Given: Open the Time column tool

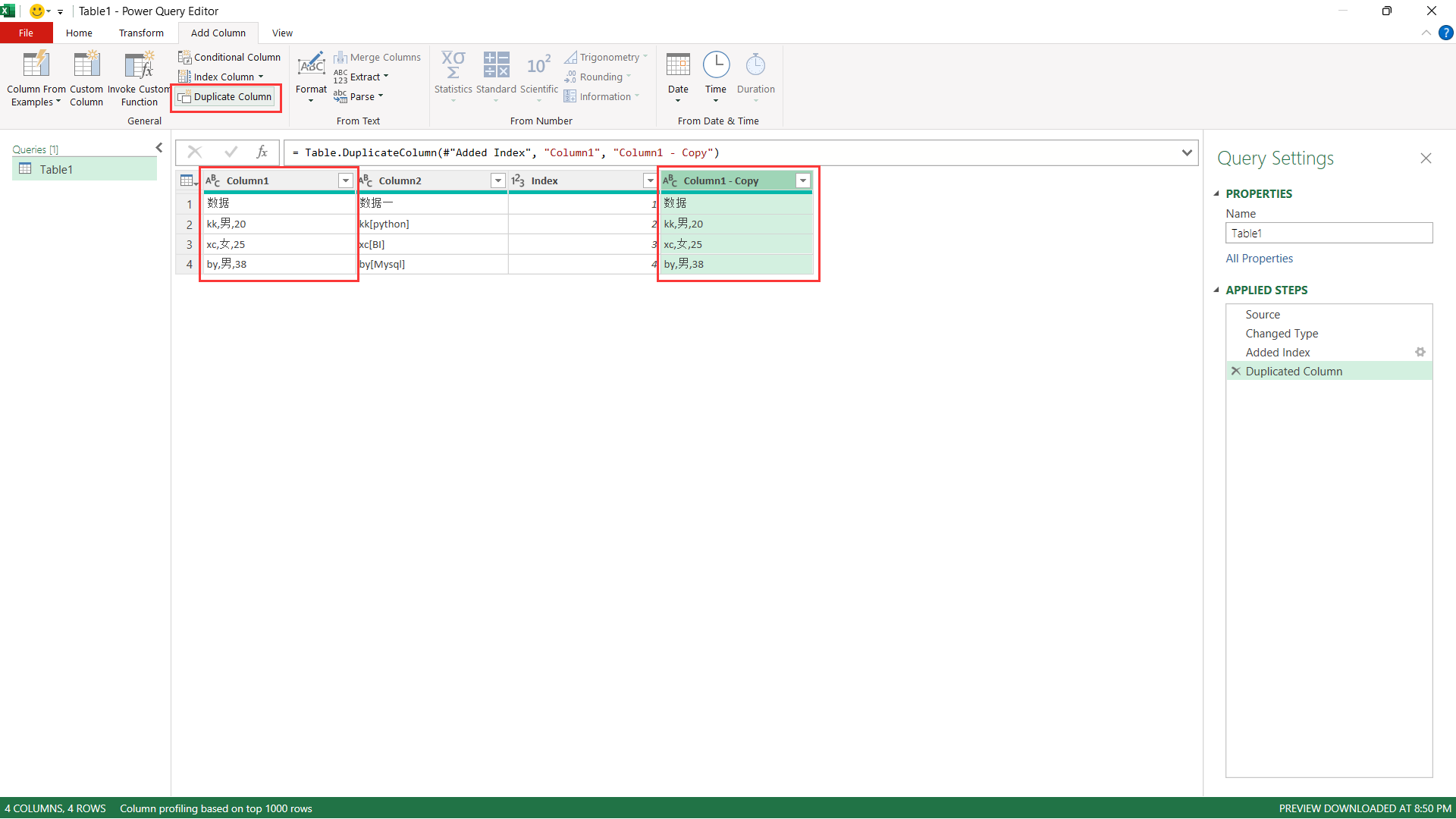Looking at the screenshot, I should point(715,76).
